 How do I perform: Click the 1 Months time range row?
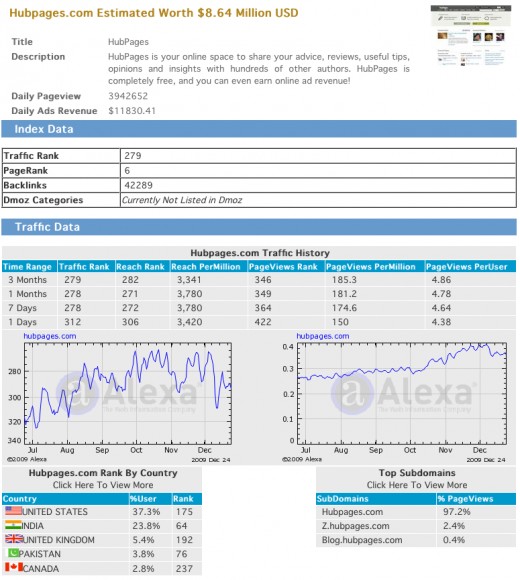[x=259, y=294]
